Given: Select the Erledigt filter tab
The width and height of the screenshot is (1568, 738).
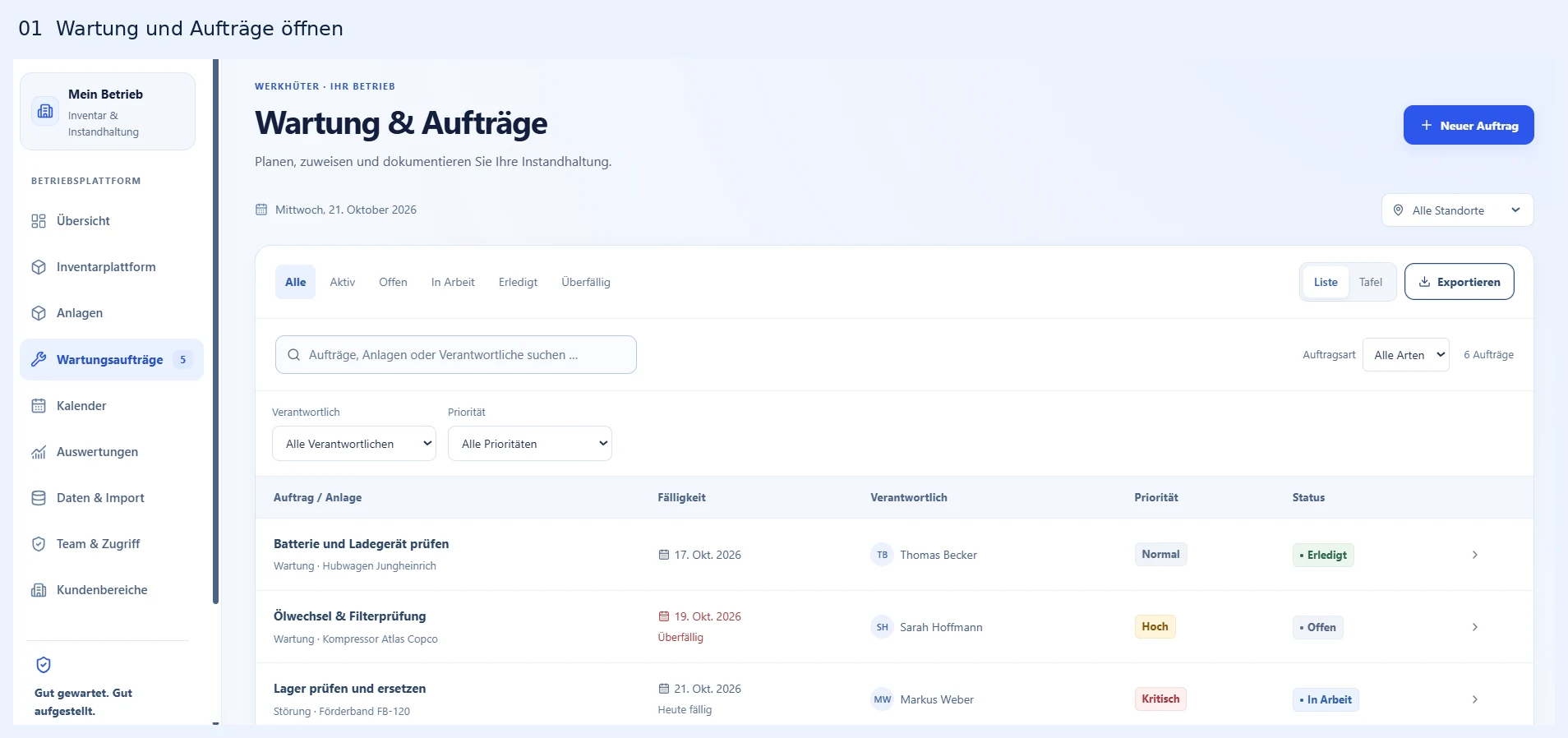Looking at the screenshot, I should pyautogui.click(x=518, y=282).
